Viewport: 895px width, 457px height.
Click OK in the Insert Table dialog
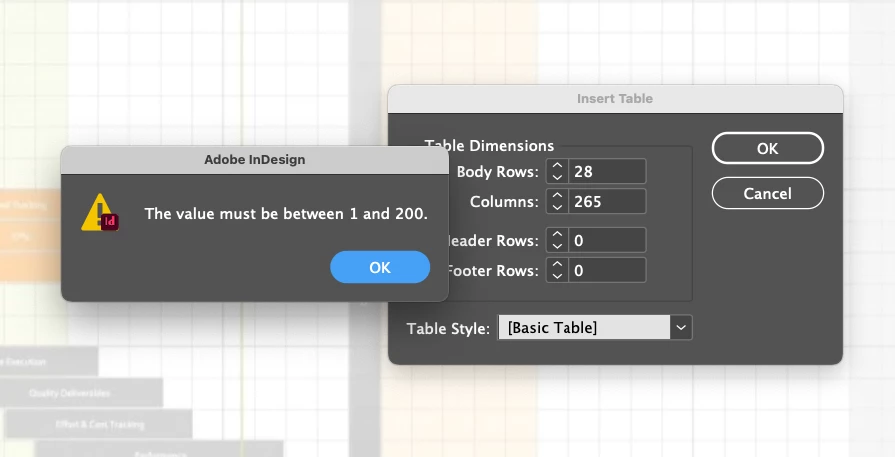coord(768,148)
